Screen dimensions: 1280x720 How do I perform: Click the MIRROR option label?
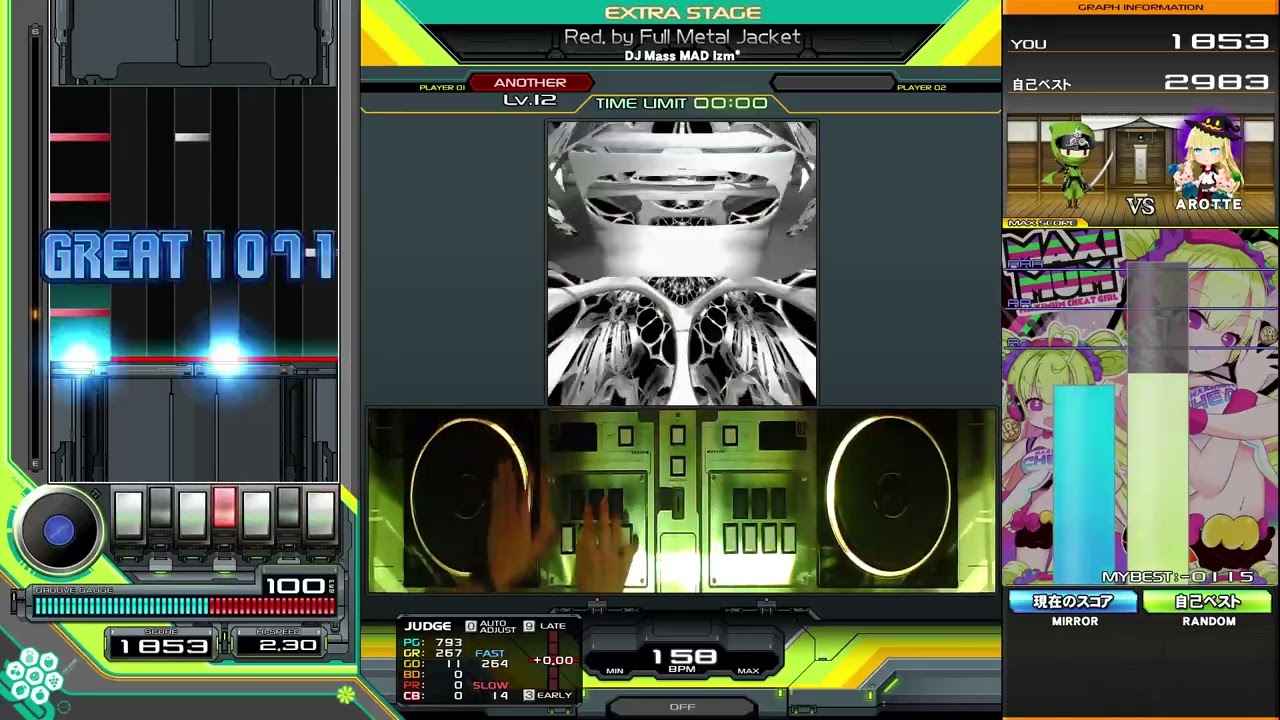(x=1075, y=621)
